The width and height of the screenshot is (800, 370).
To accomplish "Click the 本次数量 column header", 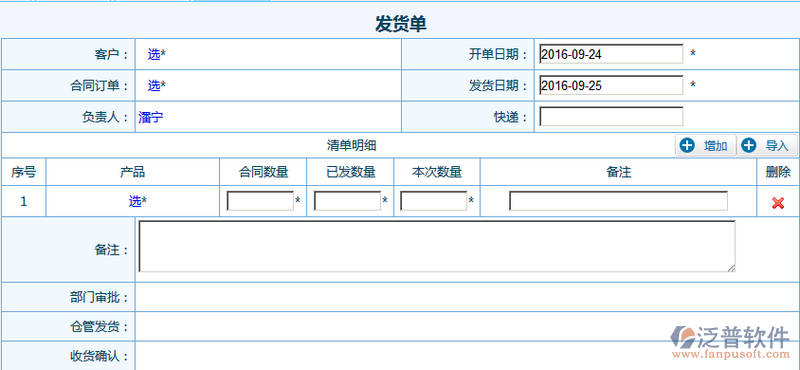I will click(437, 172).
